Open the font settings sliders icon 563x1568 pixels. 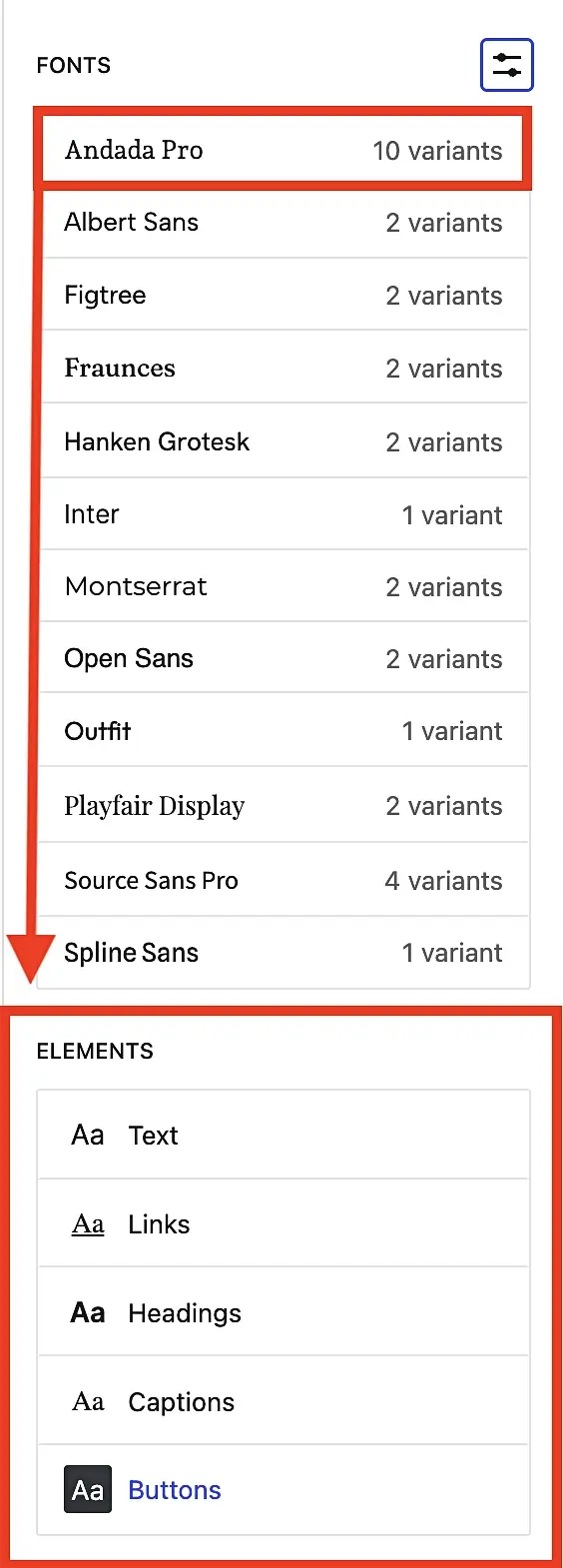pyautogui.click(x=507, y=65)
